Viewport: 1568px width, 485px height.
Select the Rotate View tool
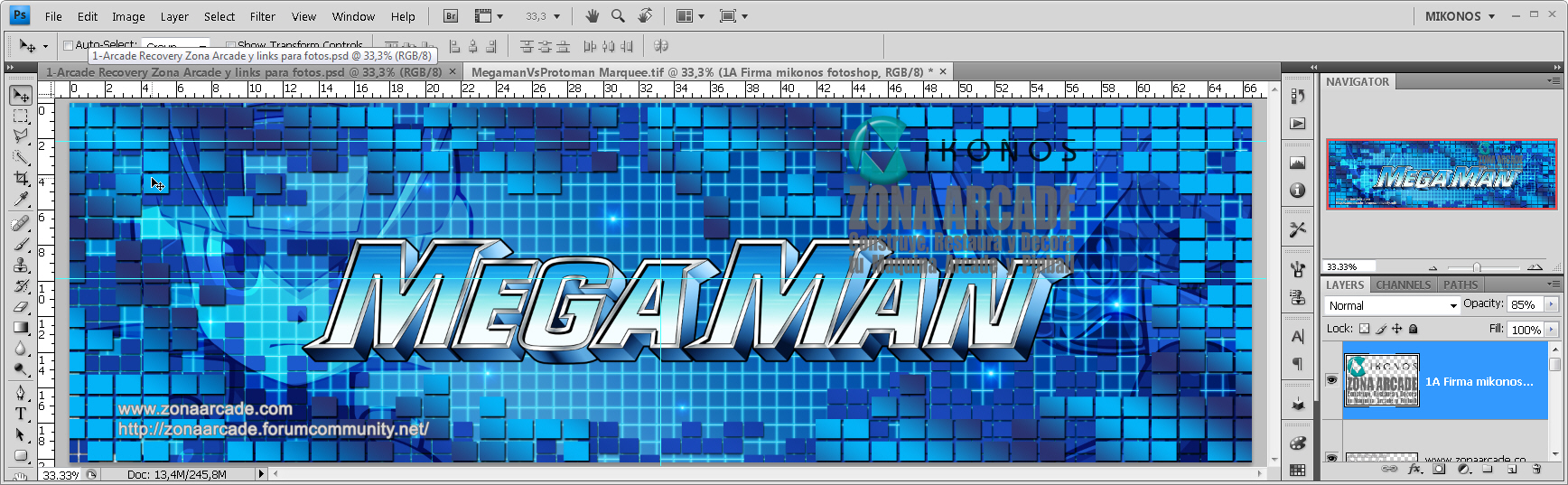pos(645,16)
